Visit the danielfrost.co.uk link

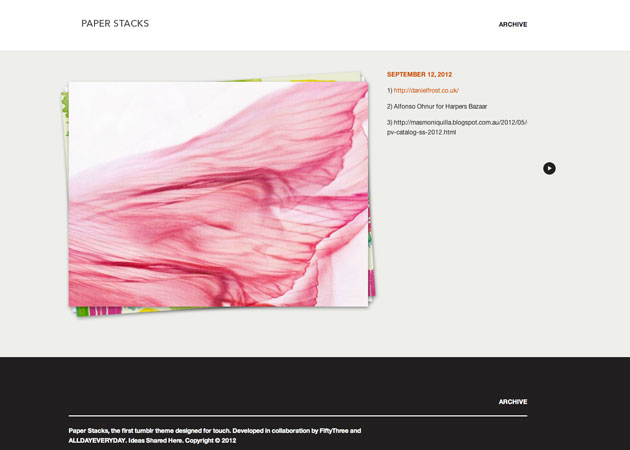[425, 90]
